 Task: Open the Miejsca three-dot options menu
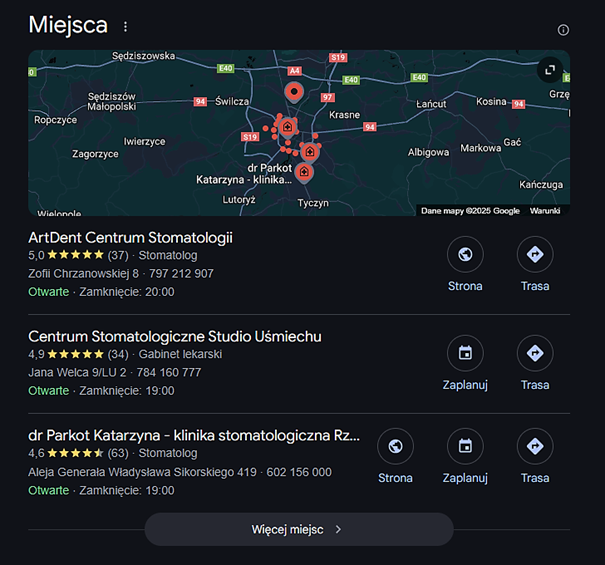(125, 27)
